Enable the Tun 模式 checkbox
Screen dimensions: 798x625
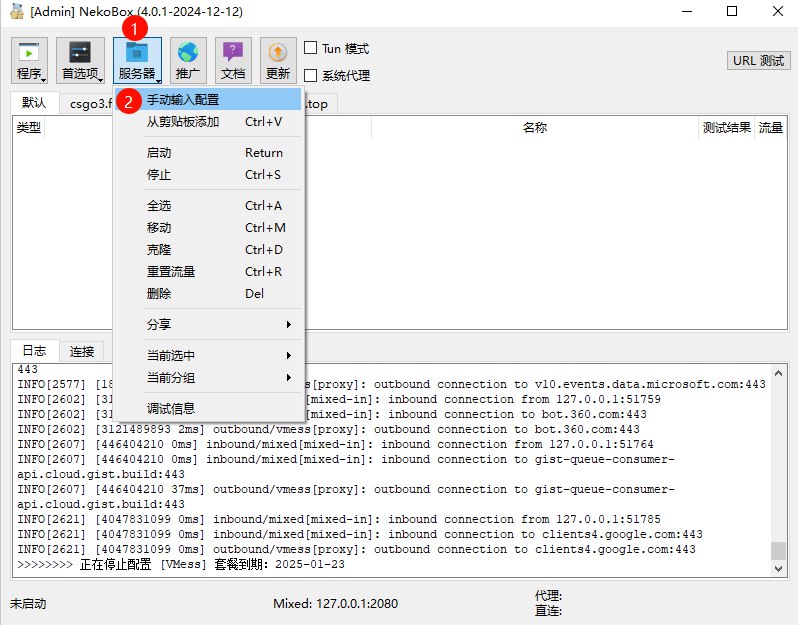pyautogui.click(x=311, y=48)
